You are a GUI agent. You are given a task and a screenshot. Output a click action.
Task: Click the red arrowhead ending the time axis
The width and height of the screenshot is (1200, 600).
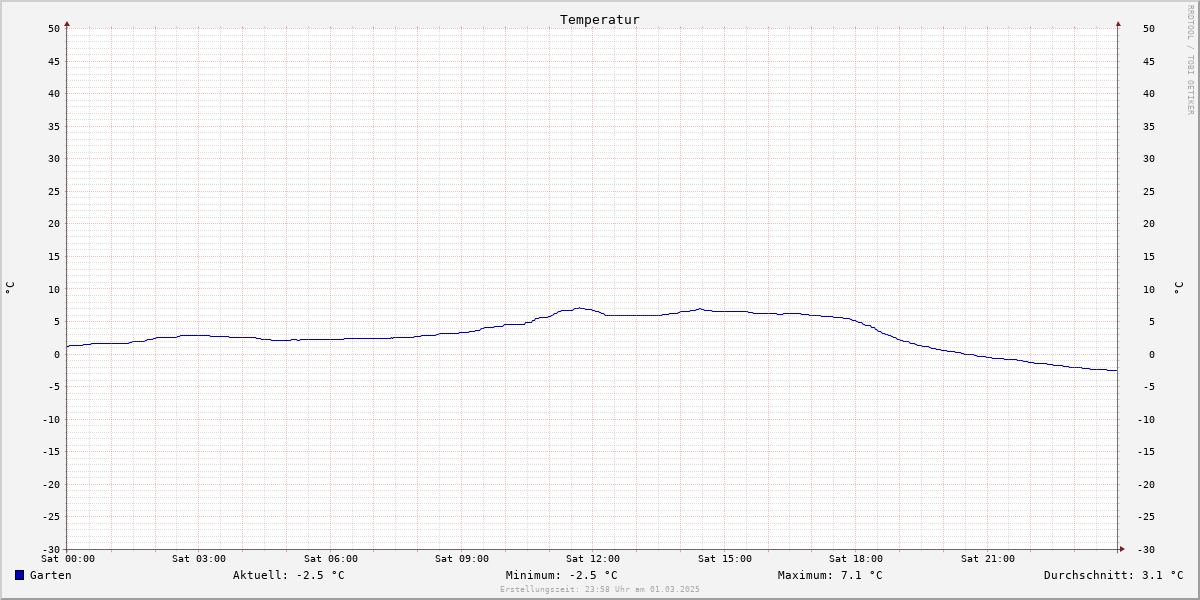[1122, 549]
